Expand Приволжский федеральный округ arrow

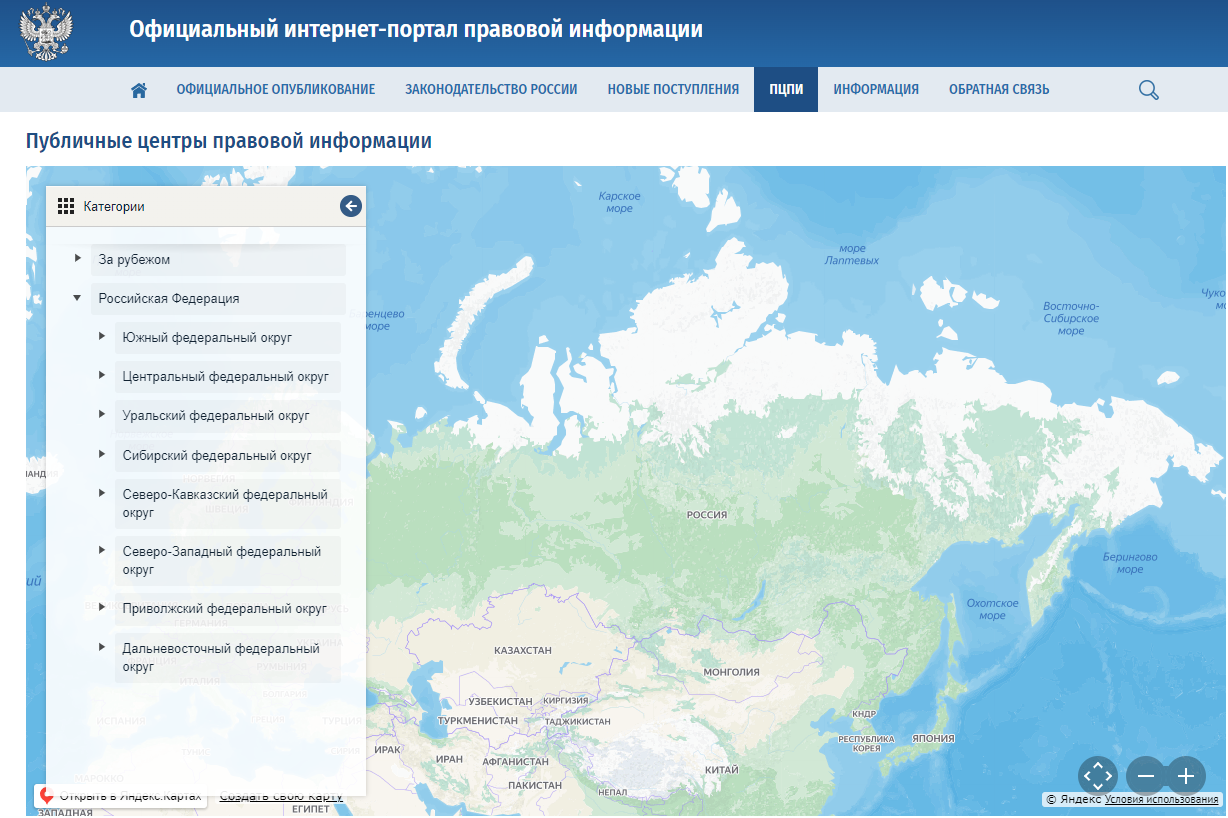102,607
